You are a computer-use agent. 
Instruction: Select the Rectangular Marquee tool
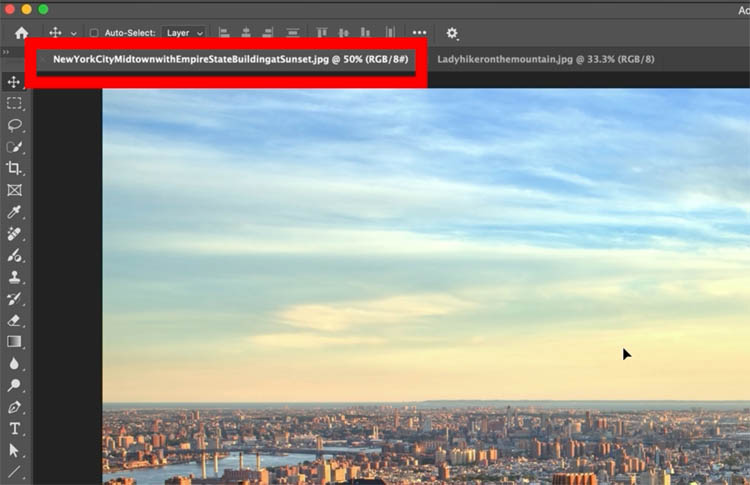(x=14, y=103)
